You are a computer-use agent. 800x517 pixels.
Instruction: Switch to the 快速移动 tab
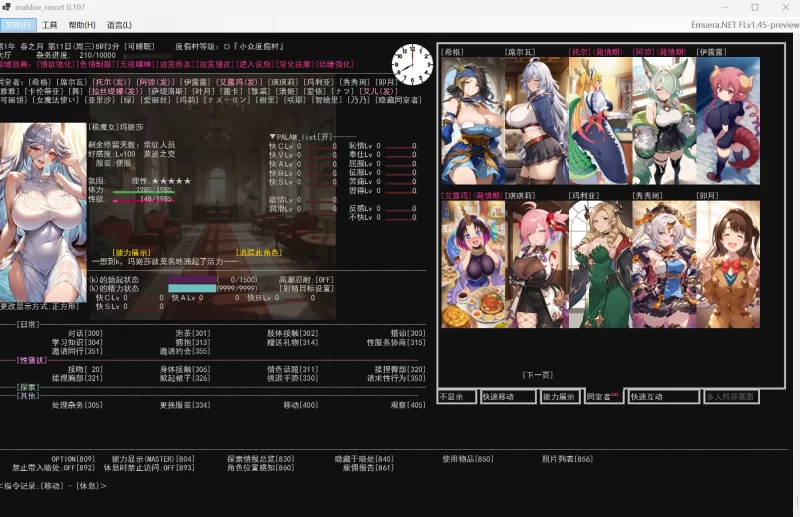tap(508, 397)
